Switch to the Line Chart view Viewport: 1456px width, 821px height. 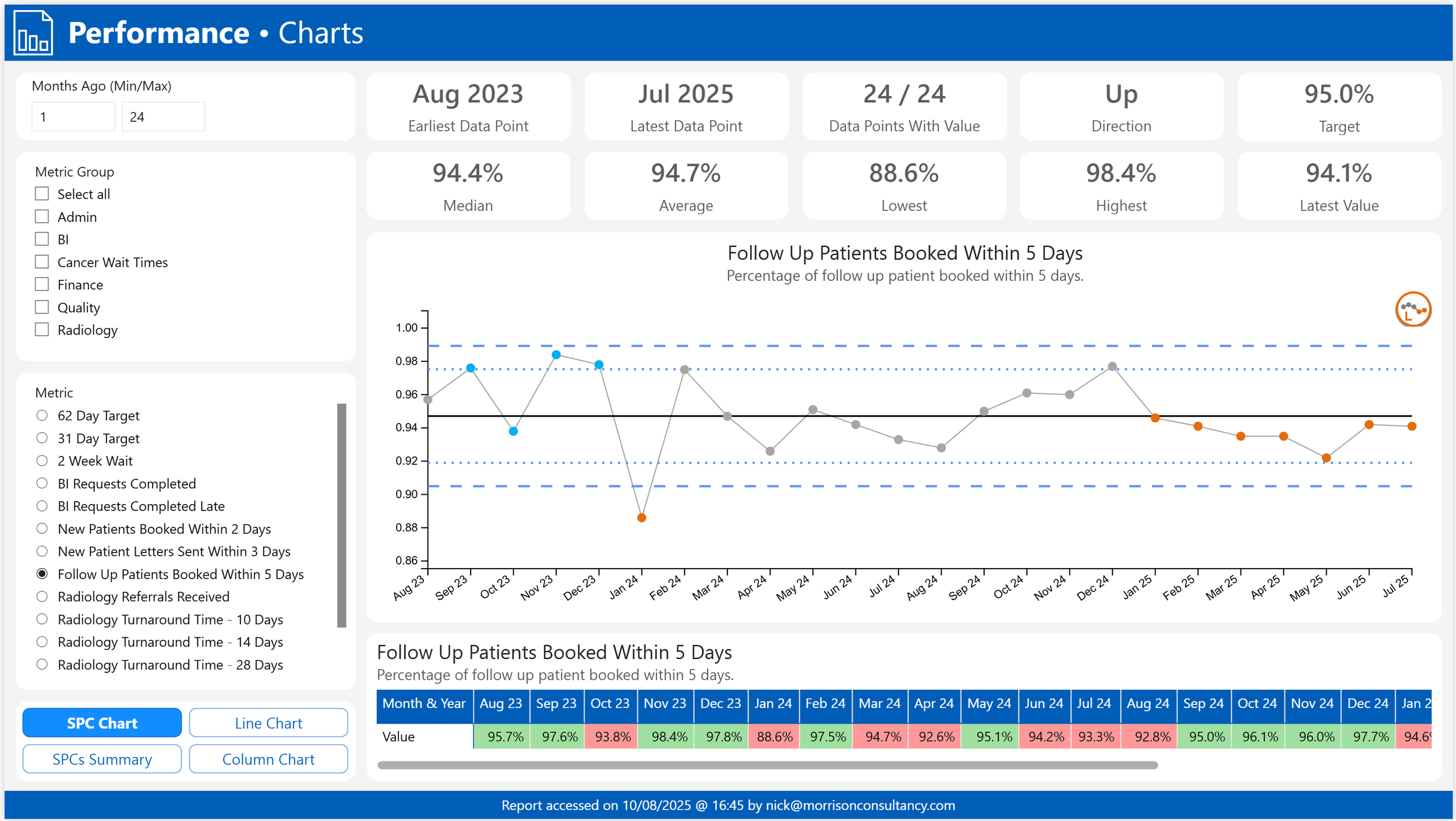(268, 723)
